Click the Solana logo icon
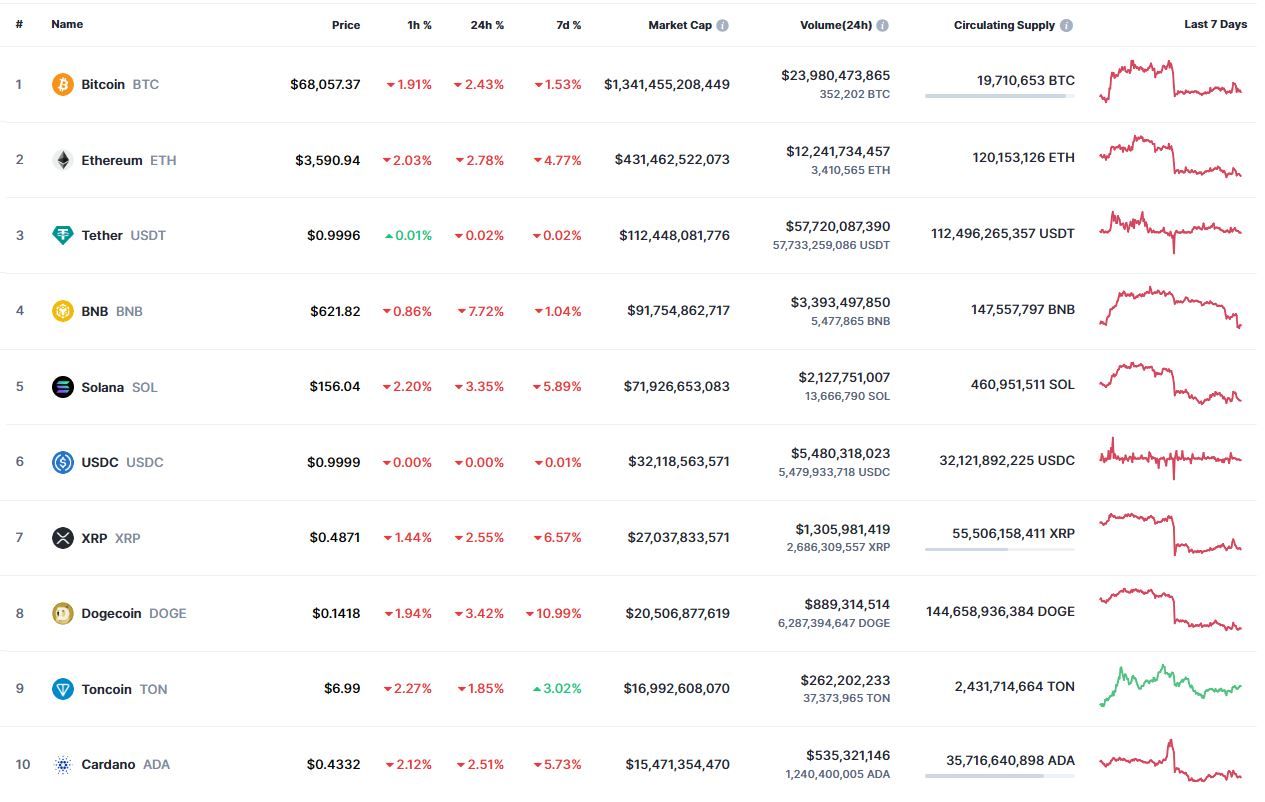This screenshot has width=1265, height=802. tap(63, 387)
